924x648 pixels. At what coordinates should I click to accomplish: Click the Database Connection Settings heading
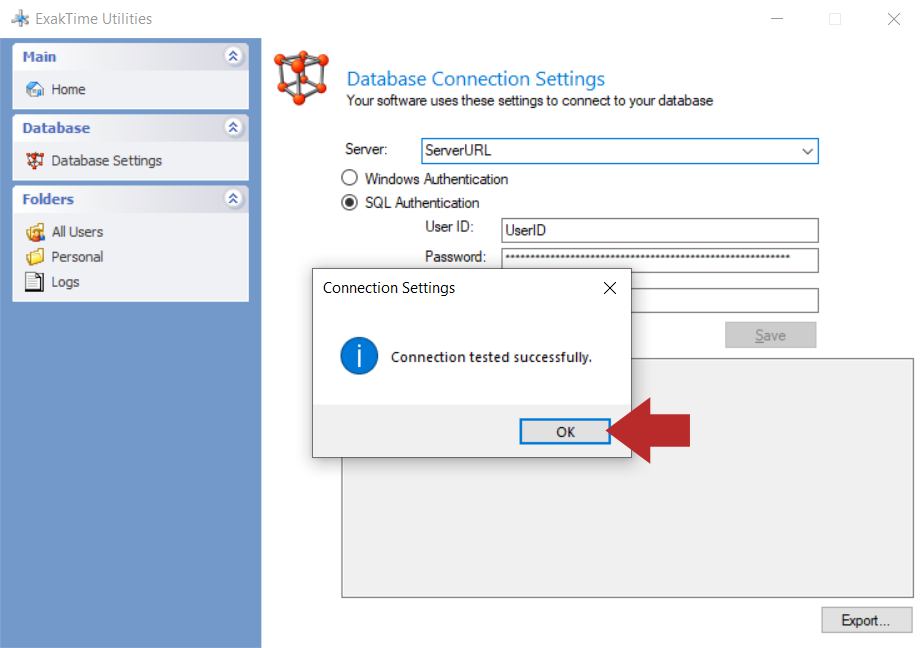tap(476, 78)
